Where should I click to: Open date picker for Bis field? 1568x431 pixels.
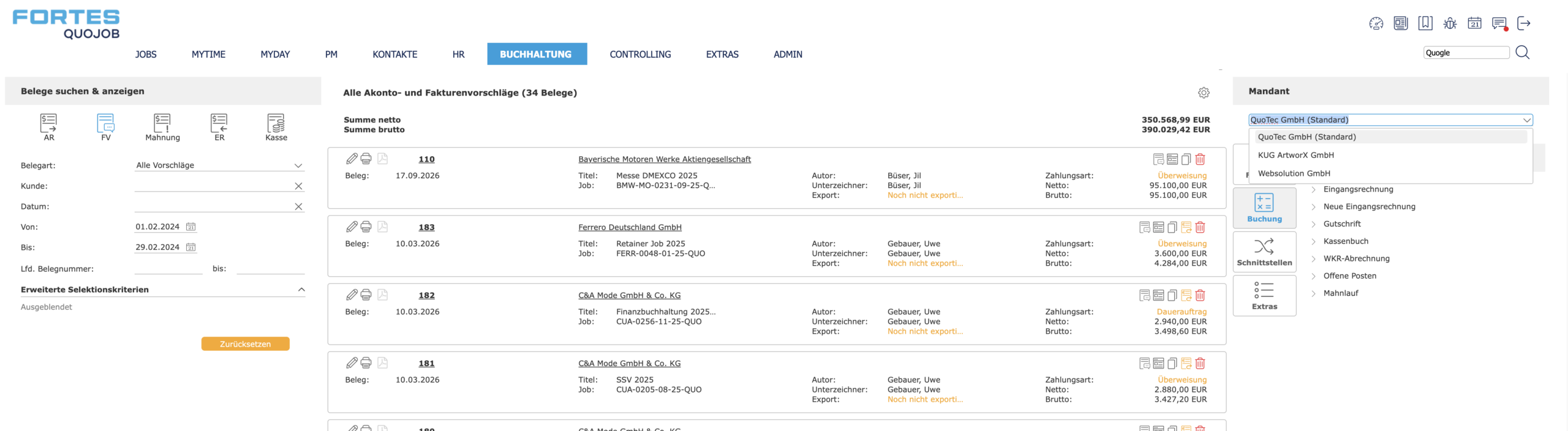pos(190,247)
